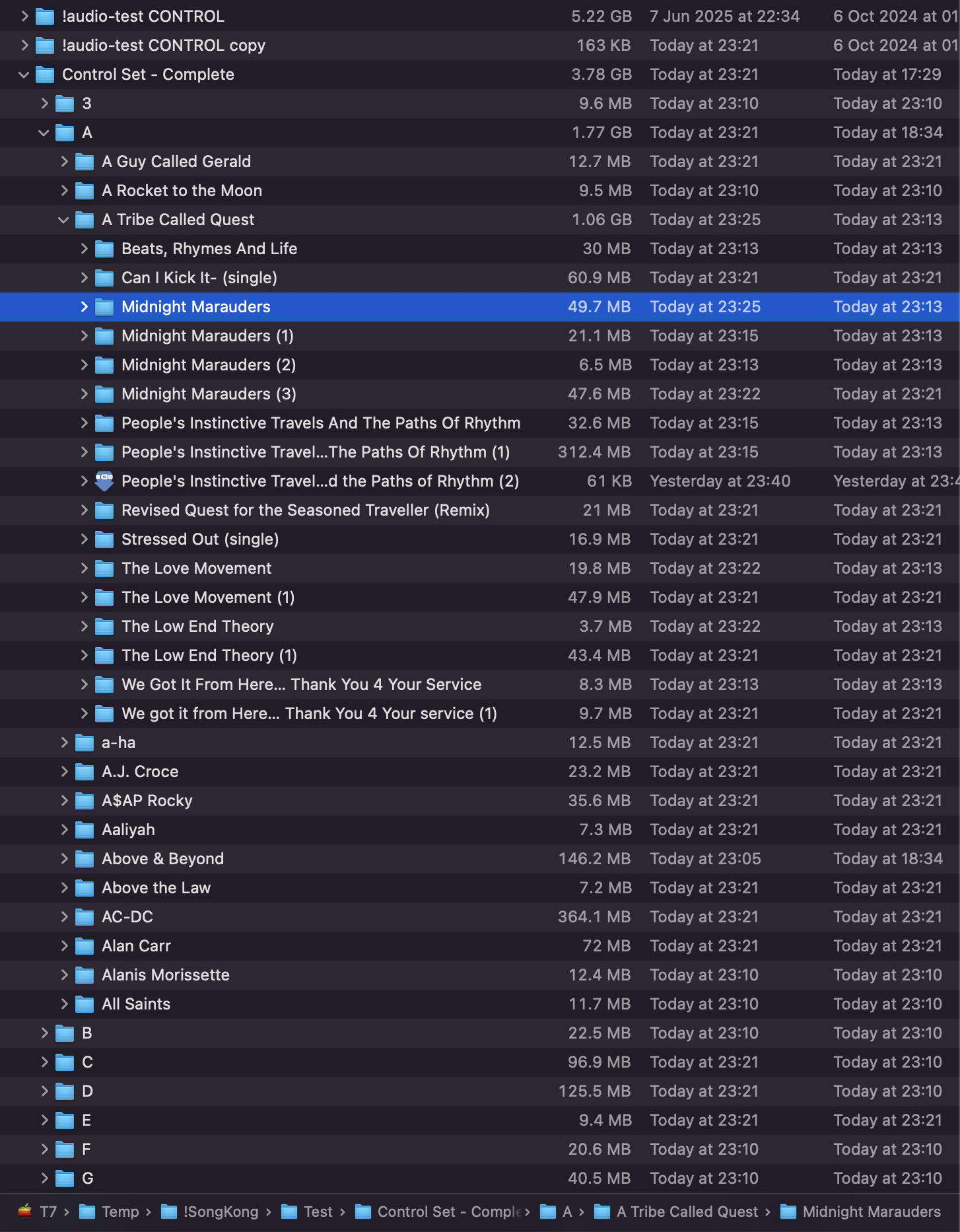
Task: Click the Stressed Out (single) folder icon
Action: 104,539
